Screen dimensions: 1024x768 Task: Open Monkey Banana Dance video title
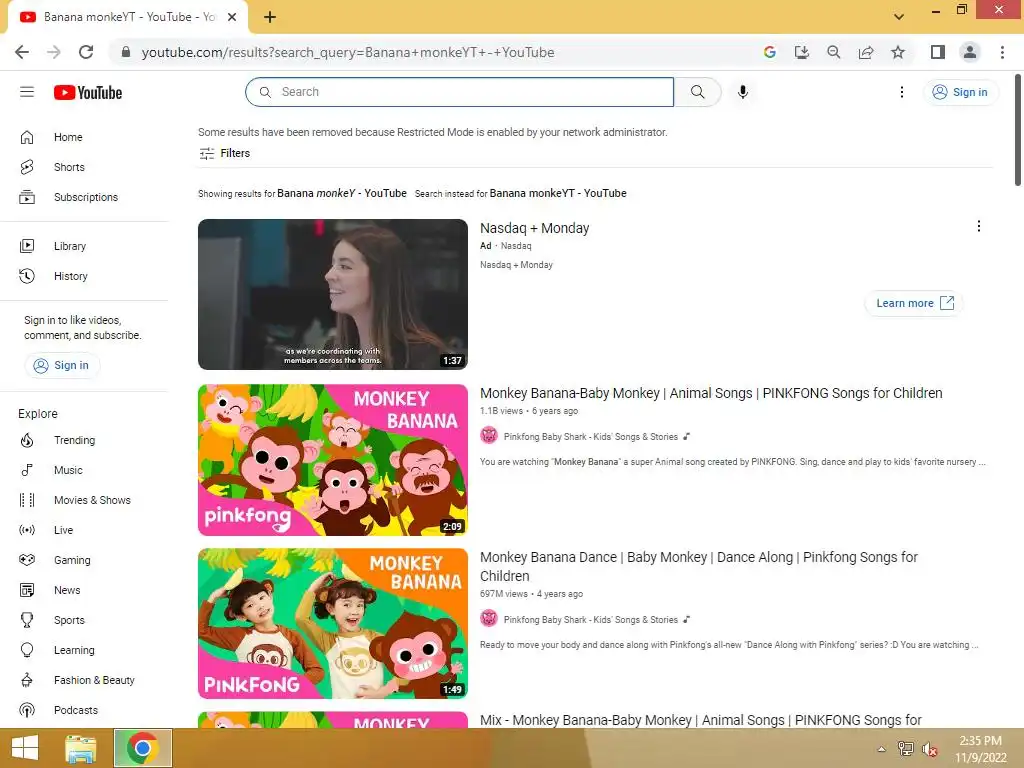pos(699,566)
